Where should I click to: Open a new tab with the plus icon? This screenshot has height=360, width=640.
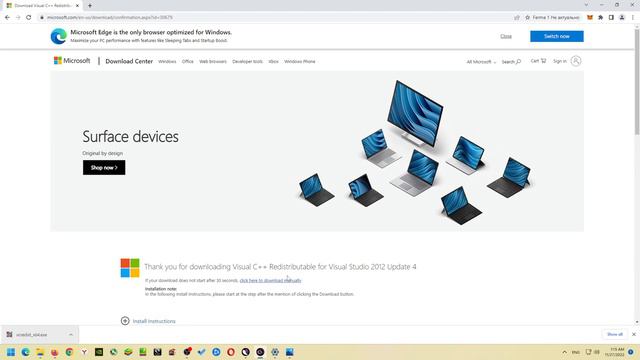point(90,6)
